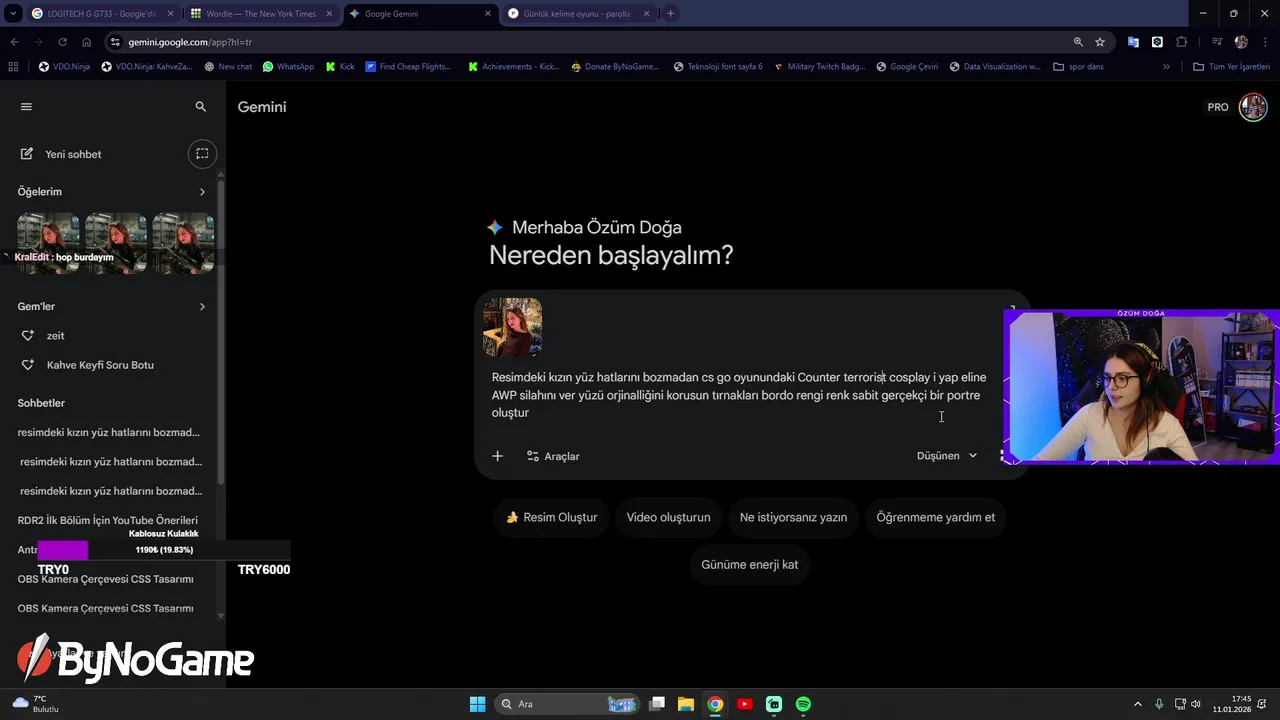Open the weather widget on taskbar
This screenshot has width=1280, height=720.
[36, 704]
